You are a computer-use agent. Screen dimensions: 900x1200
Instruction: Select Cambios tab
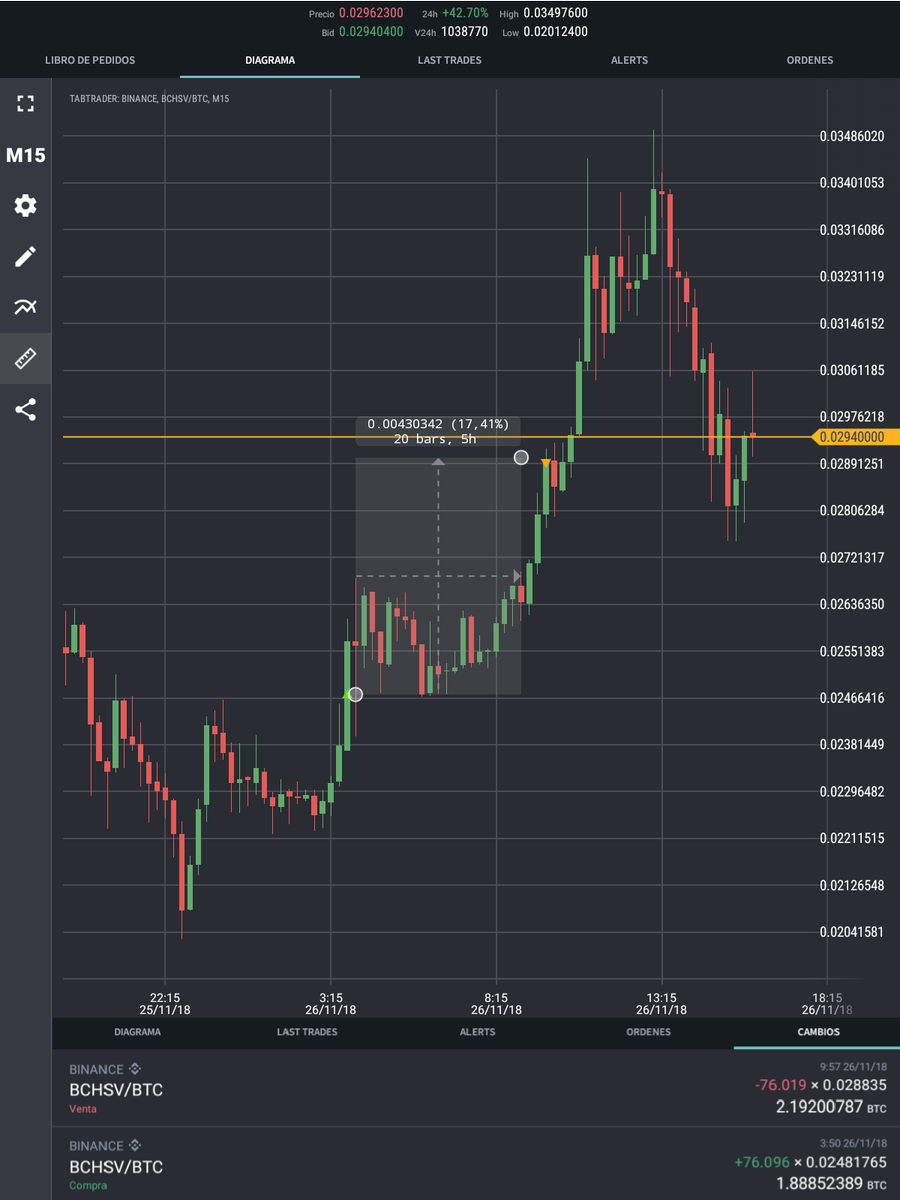pos(818,1032)
